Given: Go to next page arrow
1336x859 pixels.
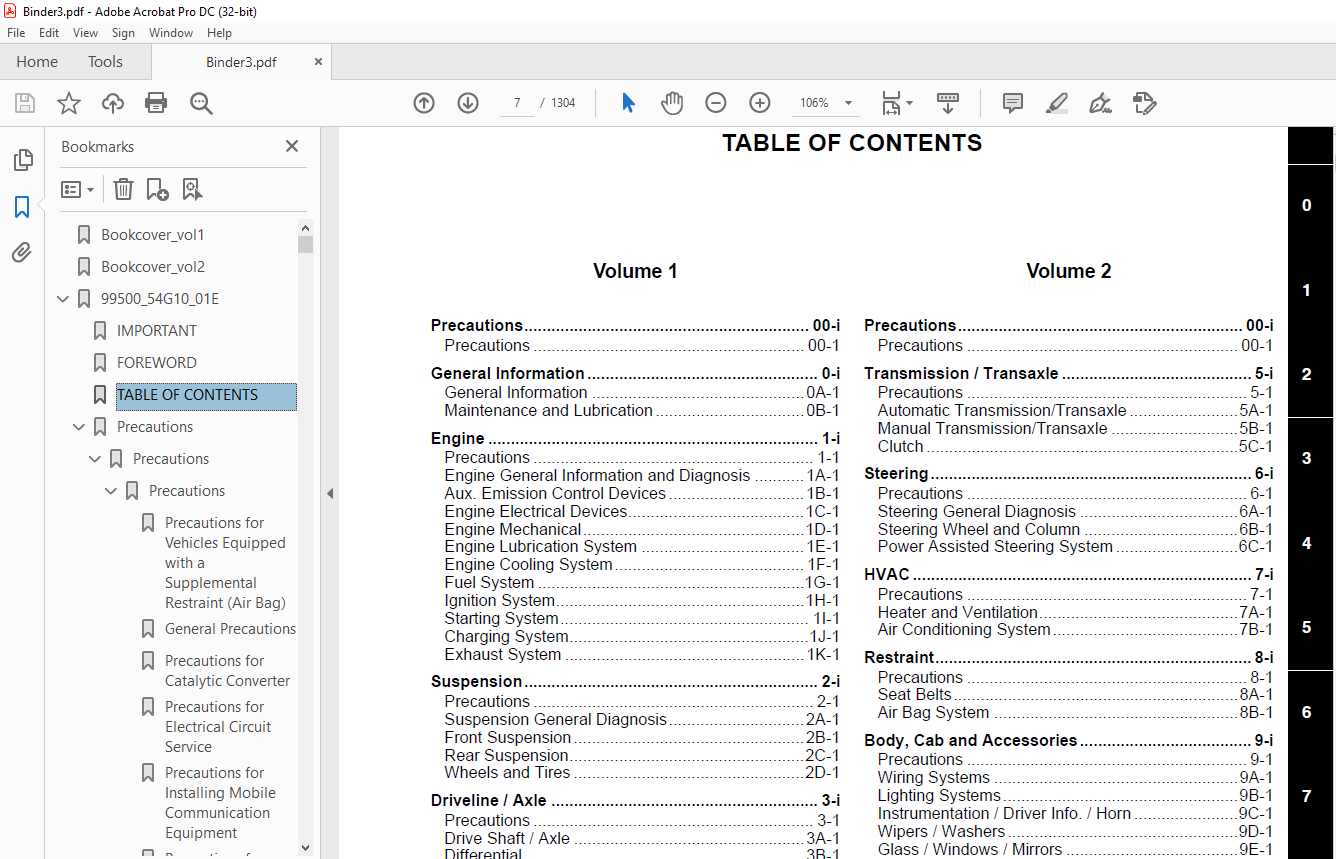Looking at the screenshot, I should (468, 103).
